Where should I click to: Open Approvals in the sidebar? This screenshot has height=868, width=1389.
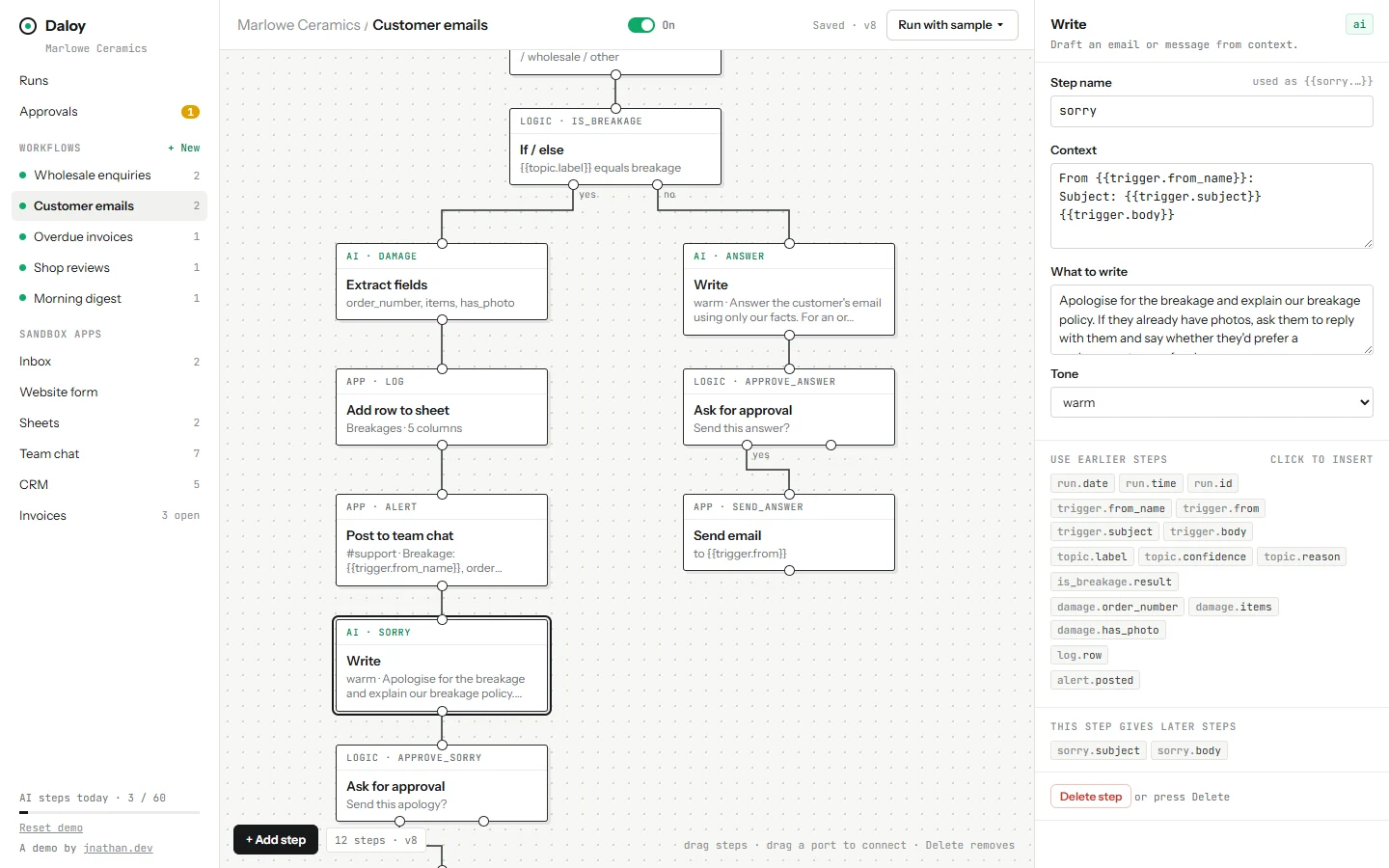[109, 111]
